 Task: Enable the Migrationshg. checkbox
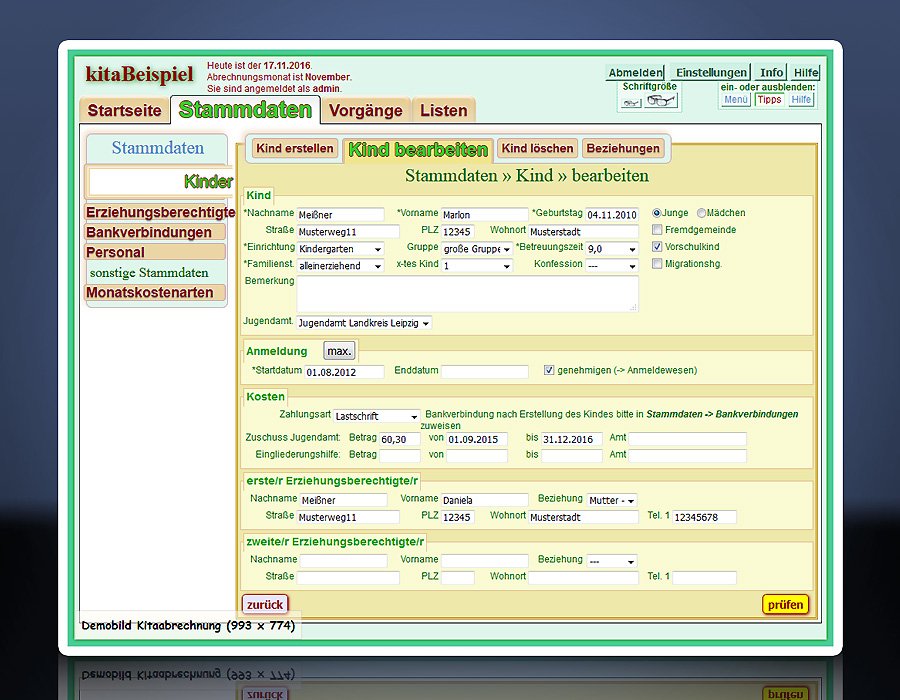pos(657,264)
